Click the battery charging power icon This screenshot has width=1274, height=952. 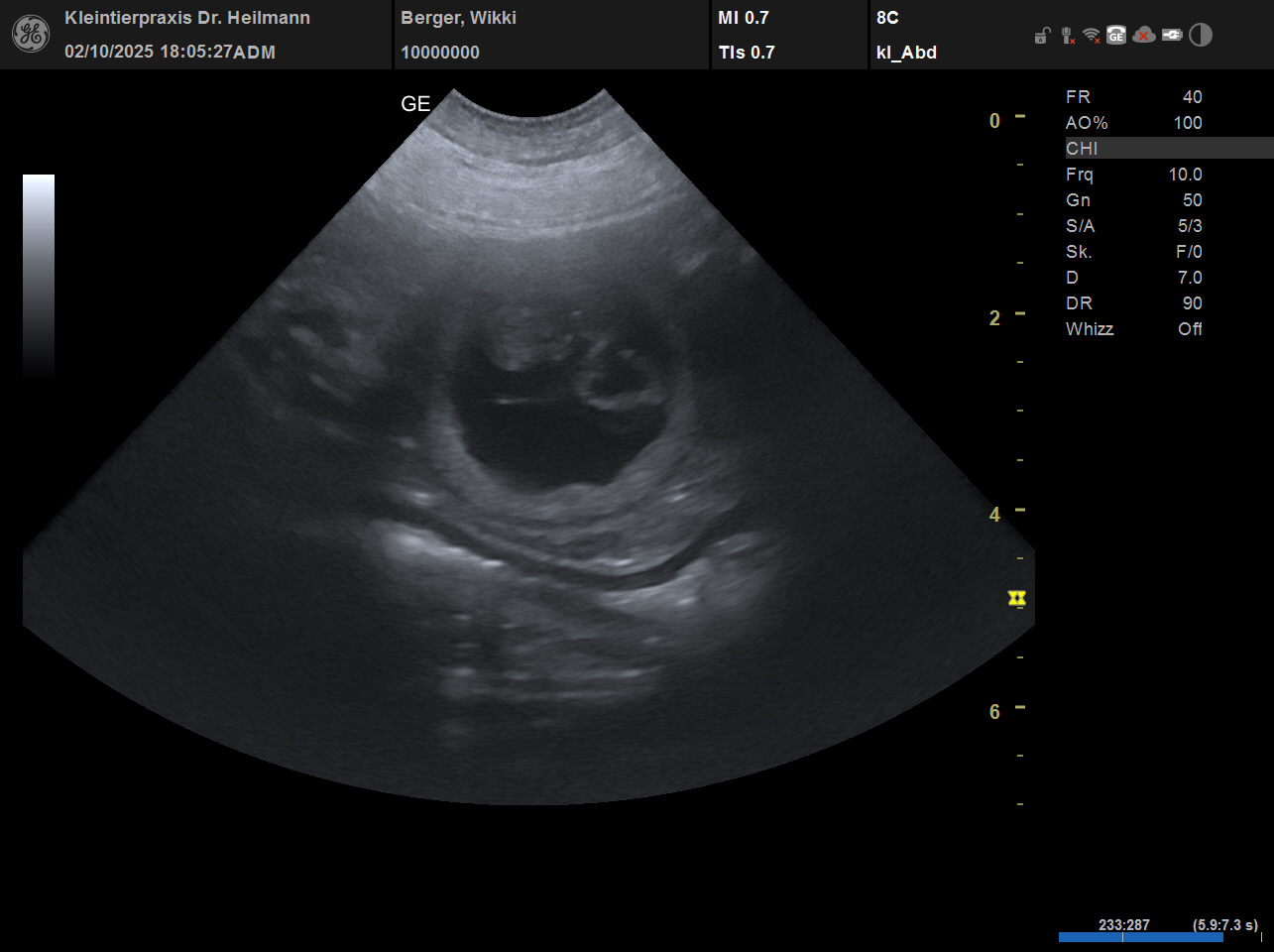click(x=1172, y=36)
